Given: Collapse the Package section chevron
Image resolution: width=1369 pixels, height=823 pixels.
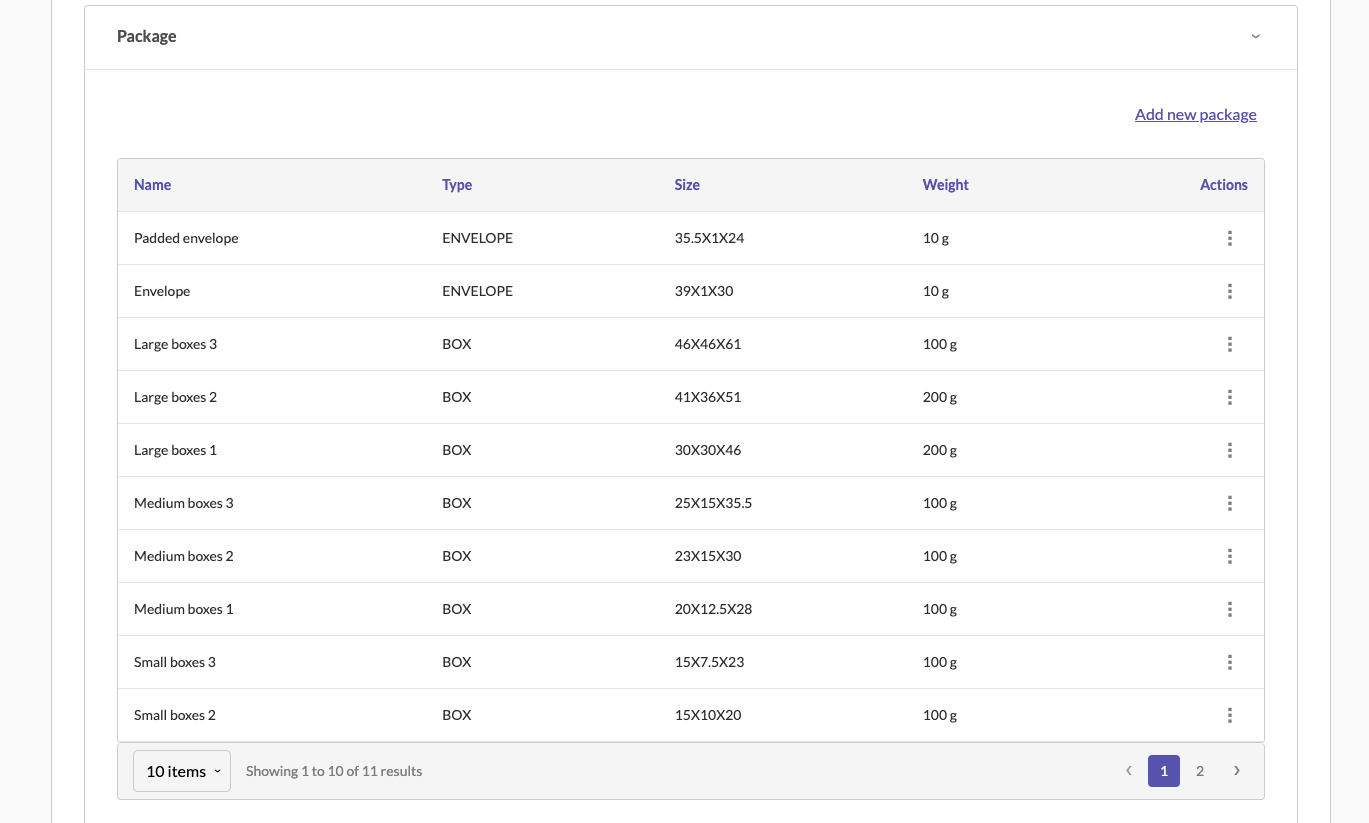Looking at the screenshot, I should click(x=1255, y=37).
